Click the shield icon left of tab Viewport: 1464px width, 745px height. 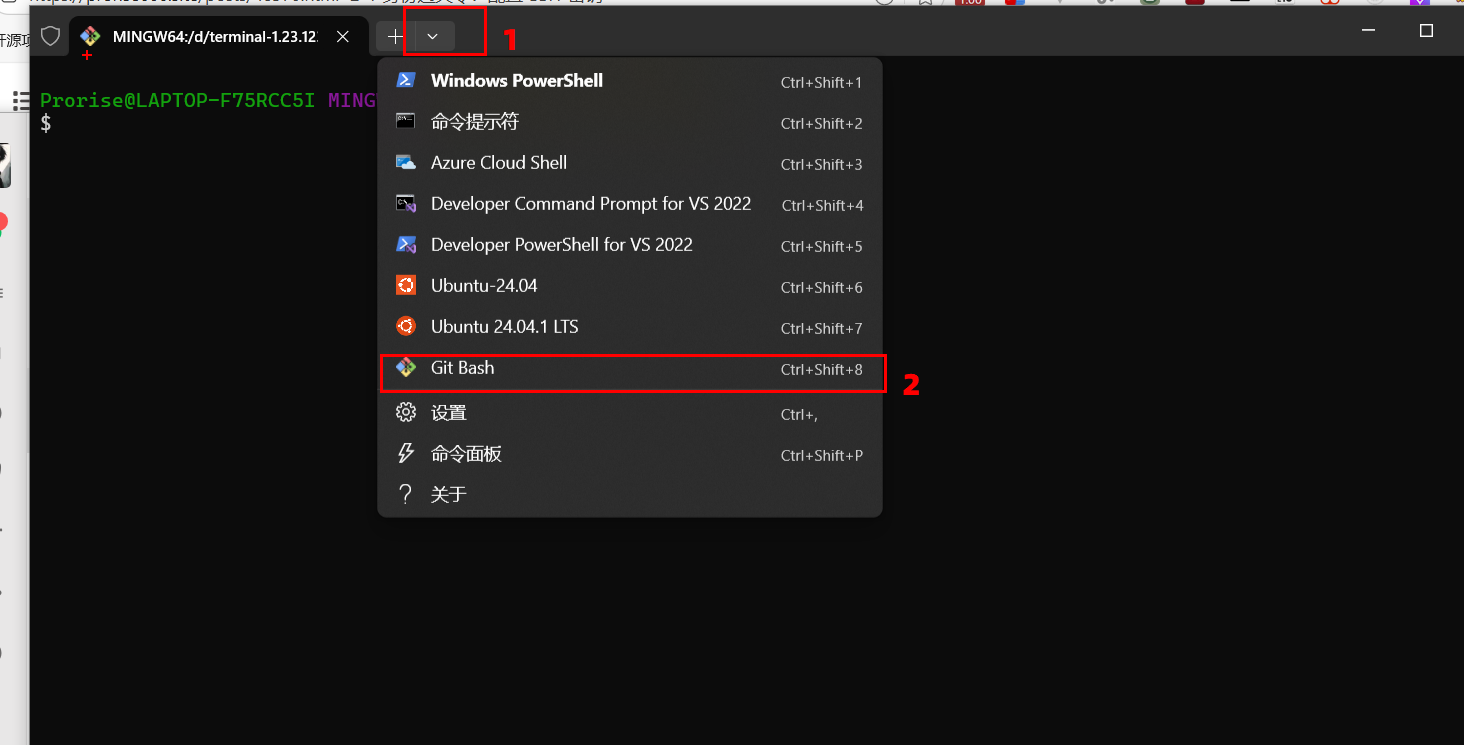tap(50, 37)
